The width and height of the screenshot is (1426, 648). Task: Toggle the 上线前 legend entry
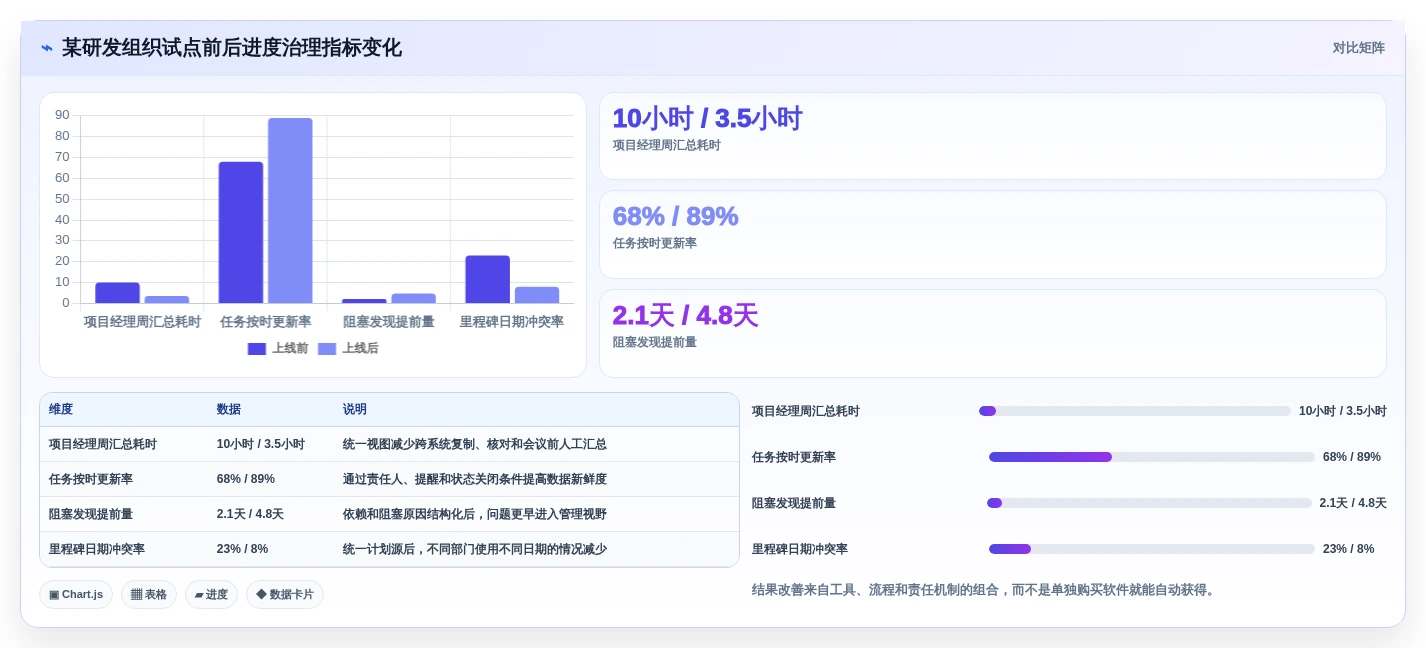pyautogui.click(x=278, y=348)
